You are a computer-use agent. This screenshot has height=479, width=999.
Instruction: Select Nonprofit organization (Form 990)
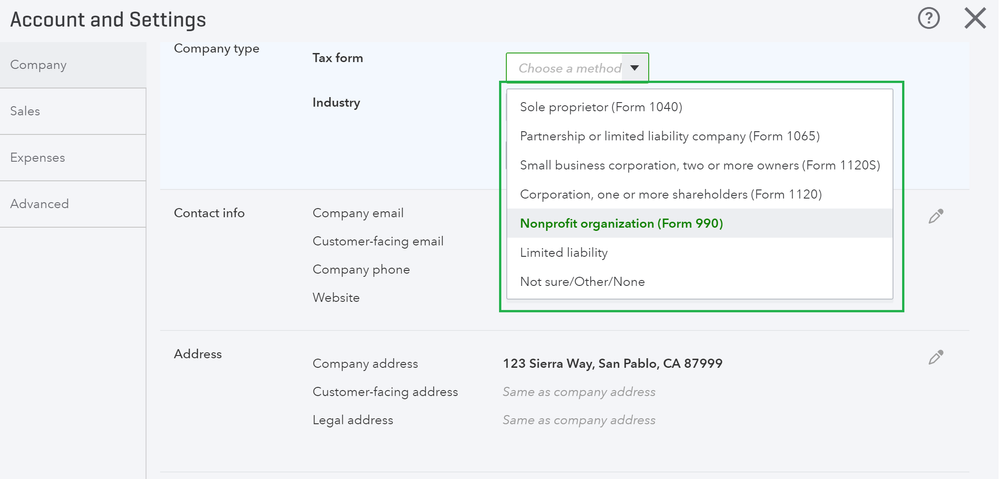click(621, 223)
